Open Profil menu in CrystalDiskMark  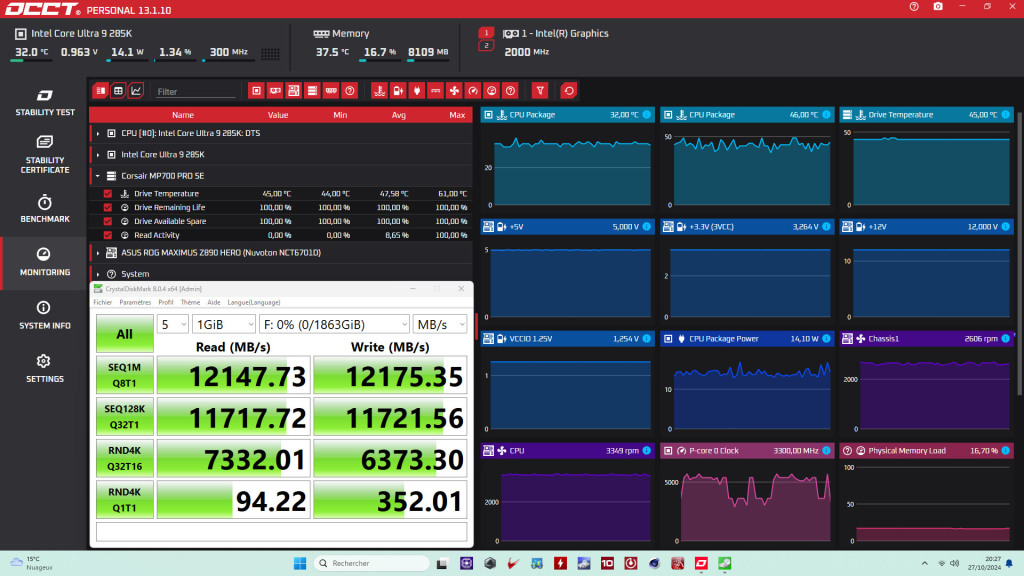[166, 303]
